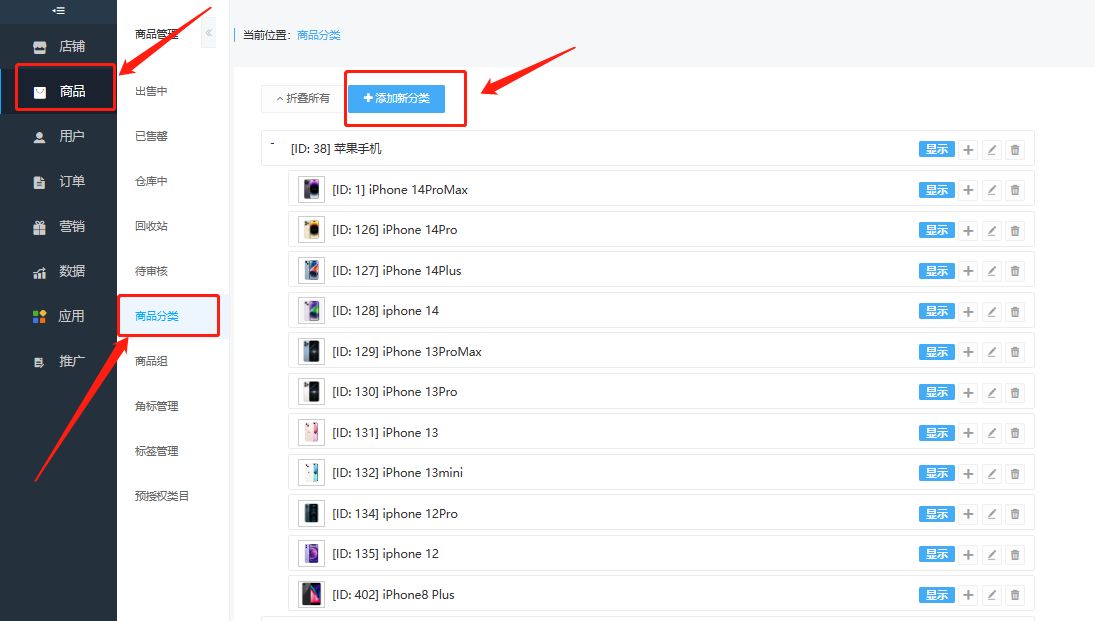Toggle 显示 for 苹果手机 category
The height and width of the screenshot is (621, 1095).
936,149
